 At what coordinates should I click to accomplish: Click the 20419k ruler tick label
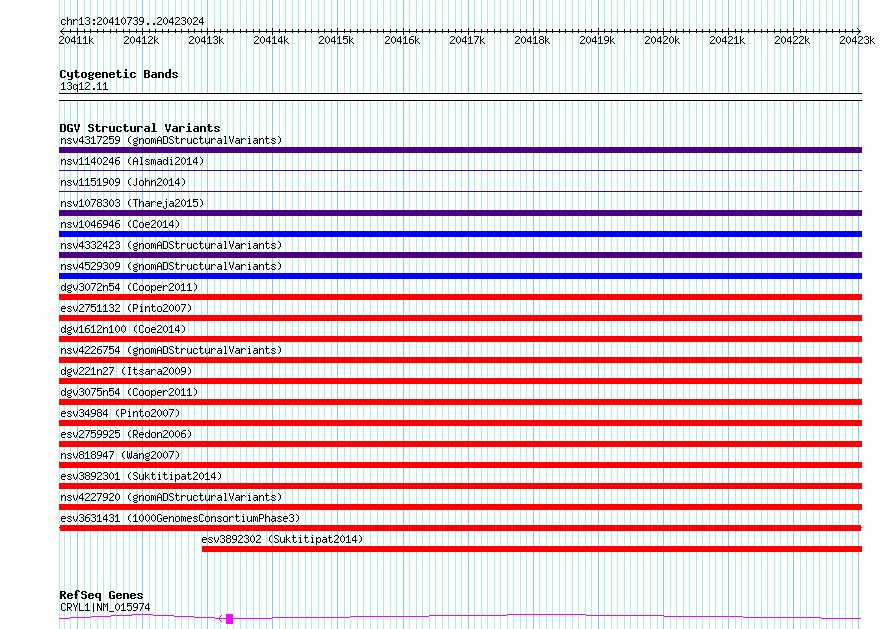coord(597,40)
